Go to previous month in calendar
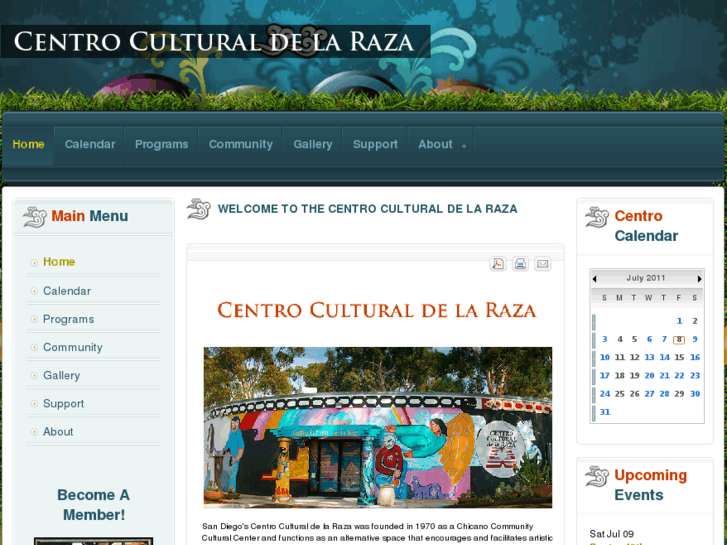The width and height of the screenshot is (727, 545). (x=594, y=279)
